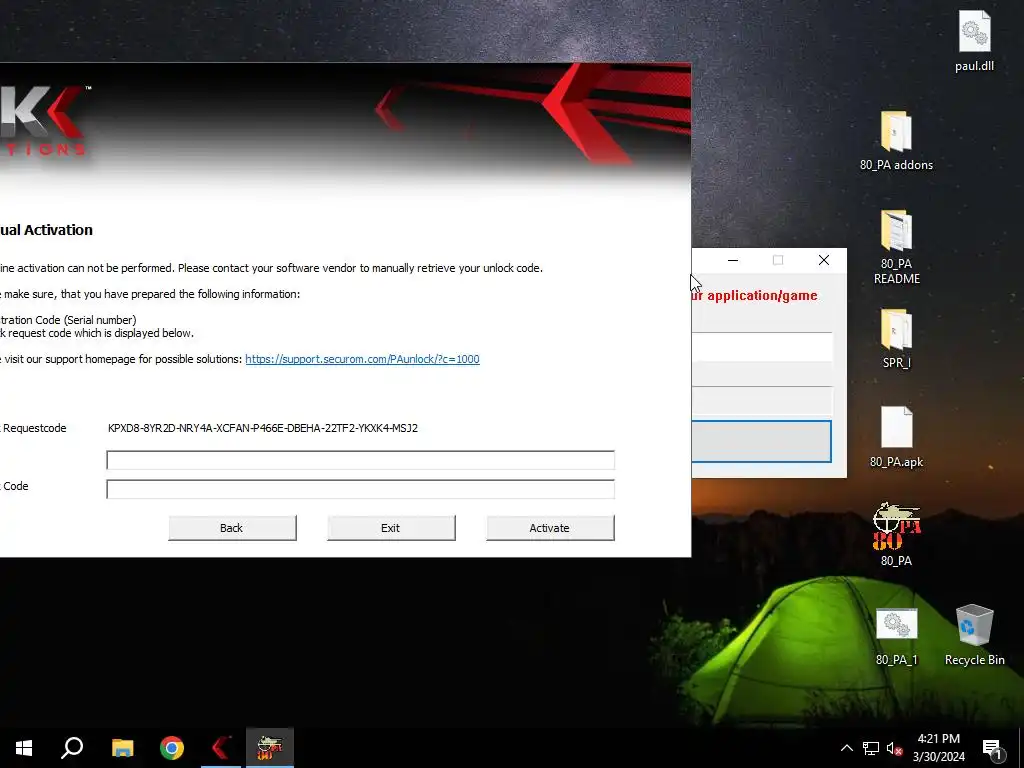Open the paul.dll file on desktop
Image resolution: width=1024 pixels, height=768 pixels.
point(974,40)
